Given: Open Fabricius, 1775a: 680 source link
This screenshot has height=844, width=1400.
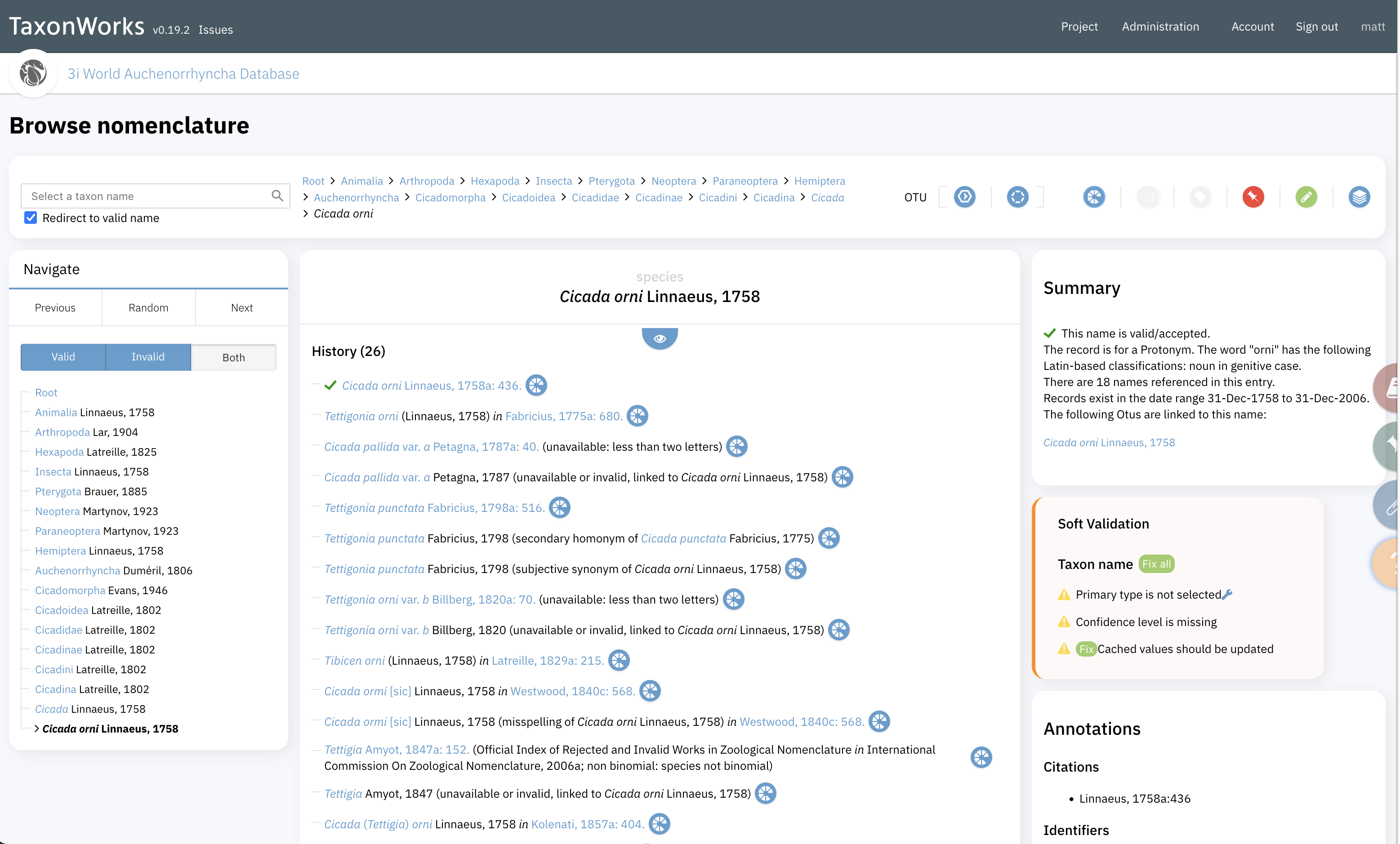Looking at the screenshot, I should [x=564, y=416].
